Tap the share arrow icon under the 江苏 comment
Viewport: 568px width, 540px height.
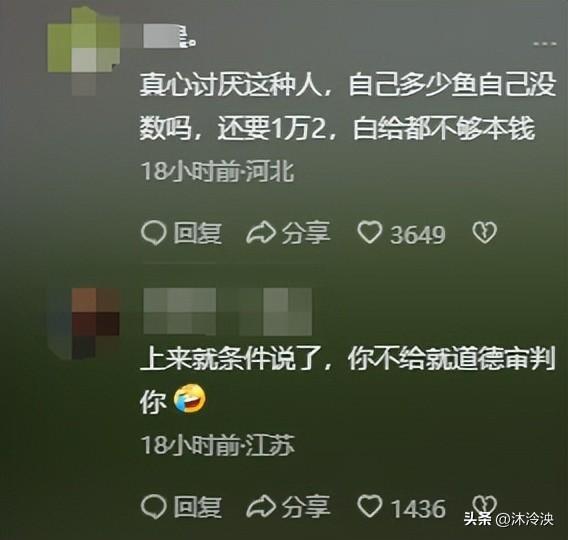pos(260,507)
